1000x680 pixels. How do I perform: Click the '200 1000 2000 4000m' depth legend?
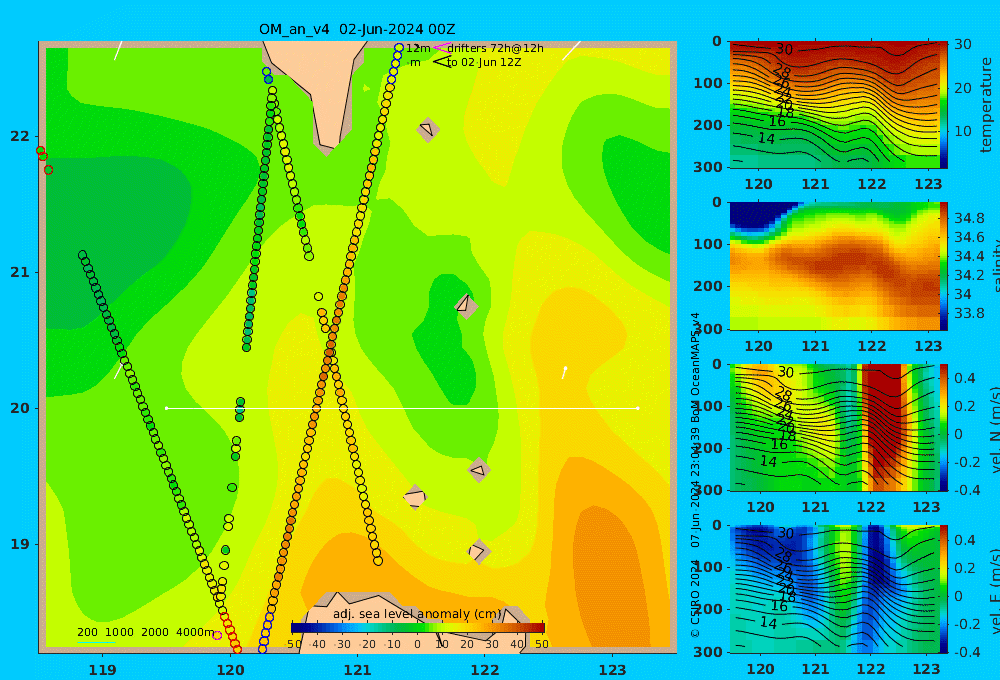coord(146,632)
